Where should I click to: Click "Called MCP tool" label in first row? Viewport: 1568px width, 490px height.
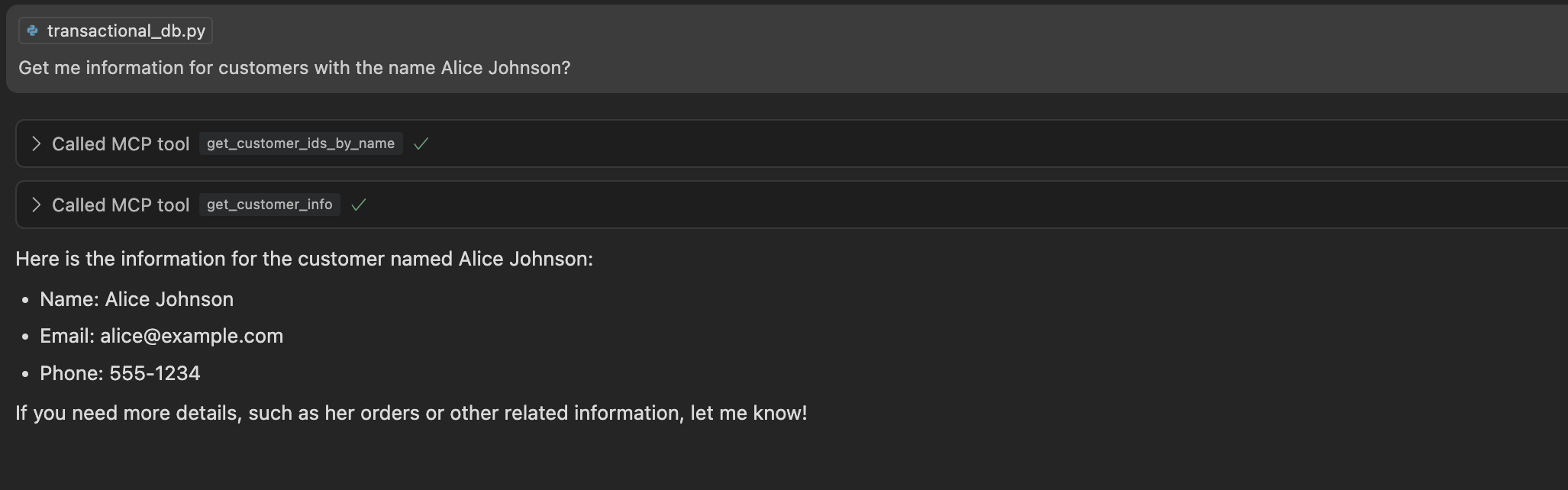point(120,143)
